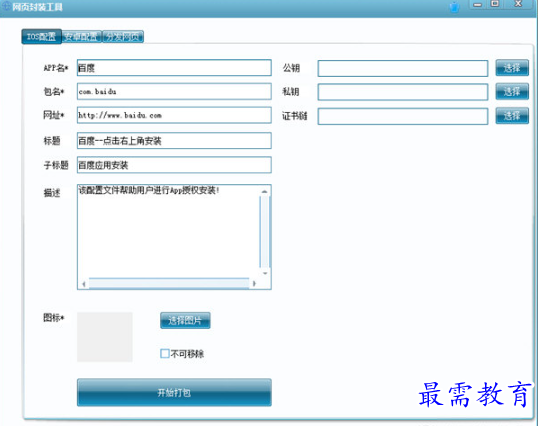Screen dimensions: 540x426
Task: Minimize the 网页封装工具 window
Action: 478,4
